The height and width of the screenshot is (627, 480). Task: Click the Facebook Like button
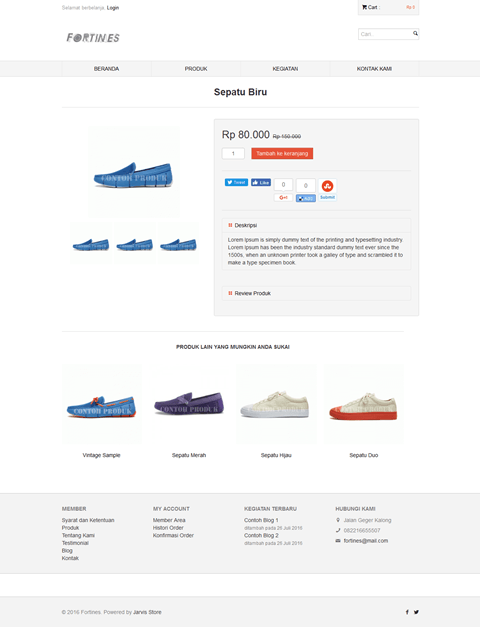[x=261, y=182]
